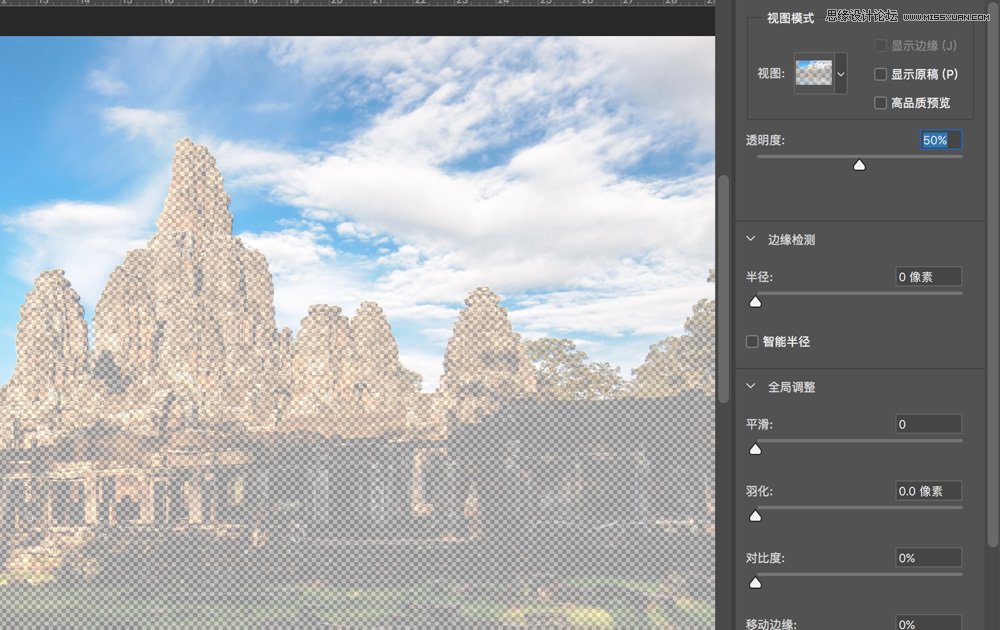This screenshot has width=1000, height=630.
Task: Click the grayed-out 显示边缘 (Show Edge) checkbox
Action: click(880, 45)
